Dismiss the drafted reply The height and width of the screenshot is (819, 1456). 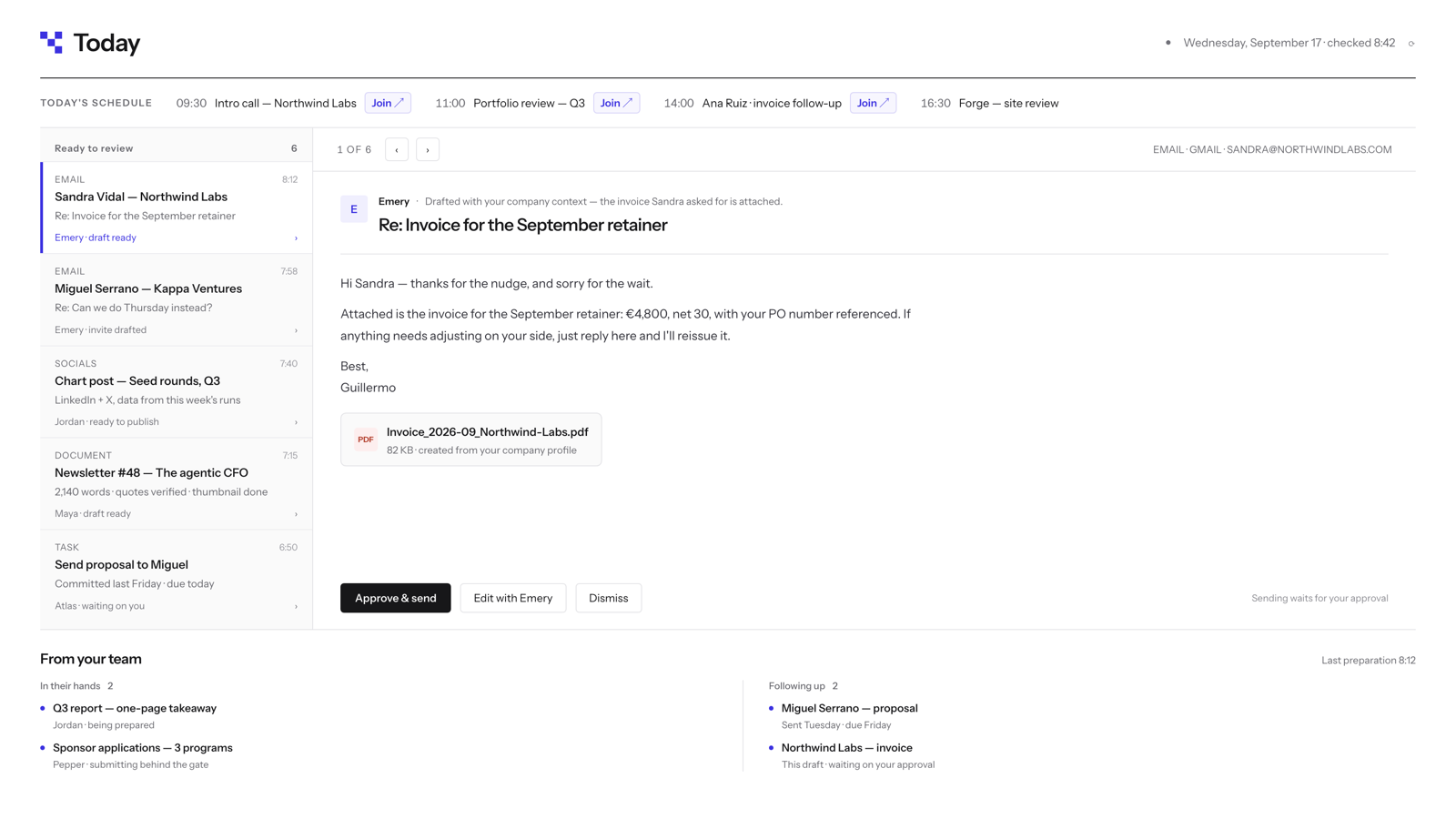click(609, 598)
